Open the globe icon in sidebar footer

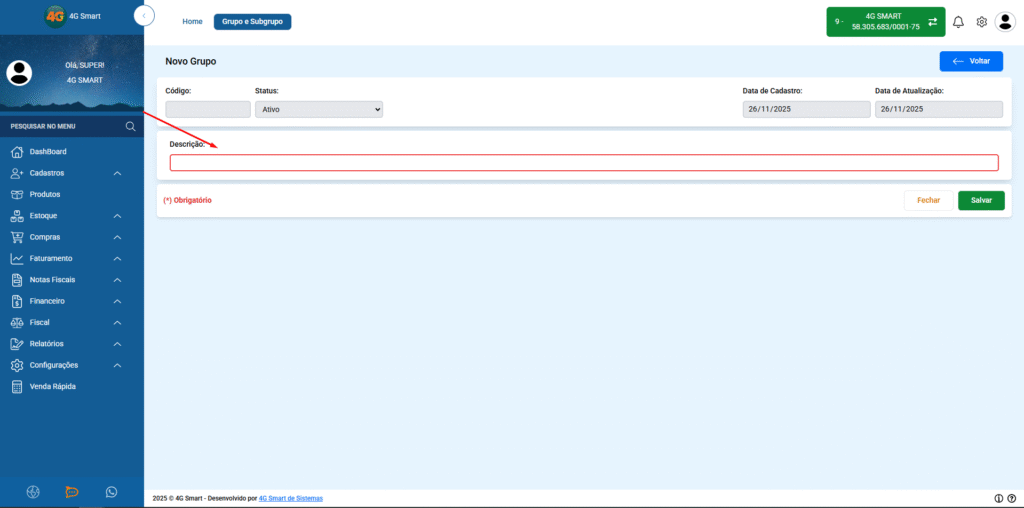click(x=33, y=492)
